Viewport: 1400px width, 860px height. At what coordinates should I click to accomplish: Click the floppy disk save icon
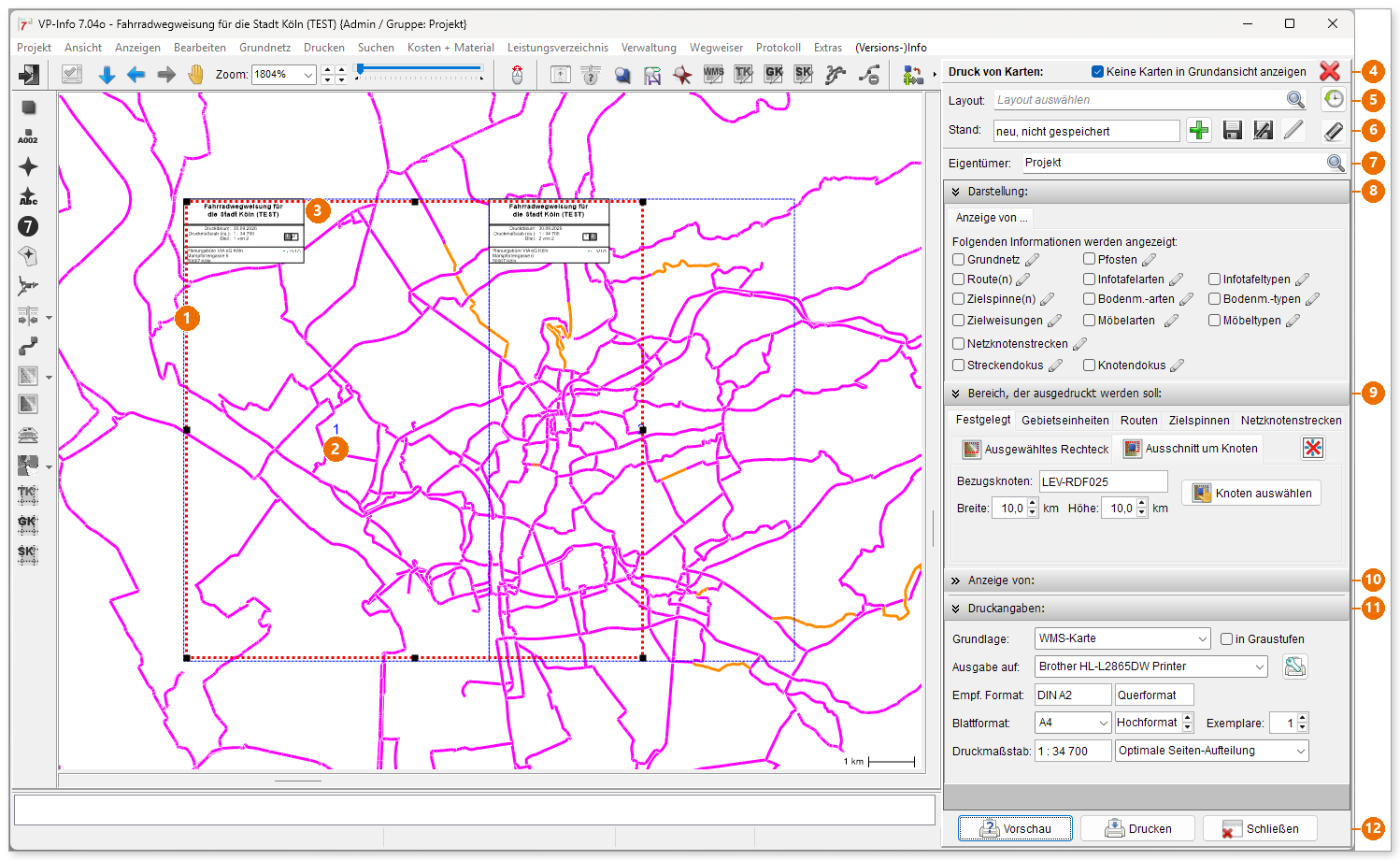1233,131
